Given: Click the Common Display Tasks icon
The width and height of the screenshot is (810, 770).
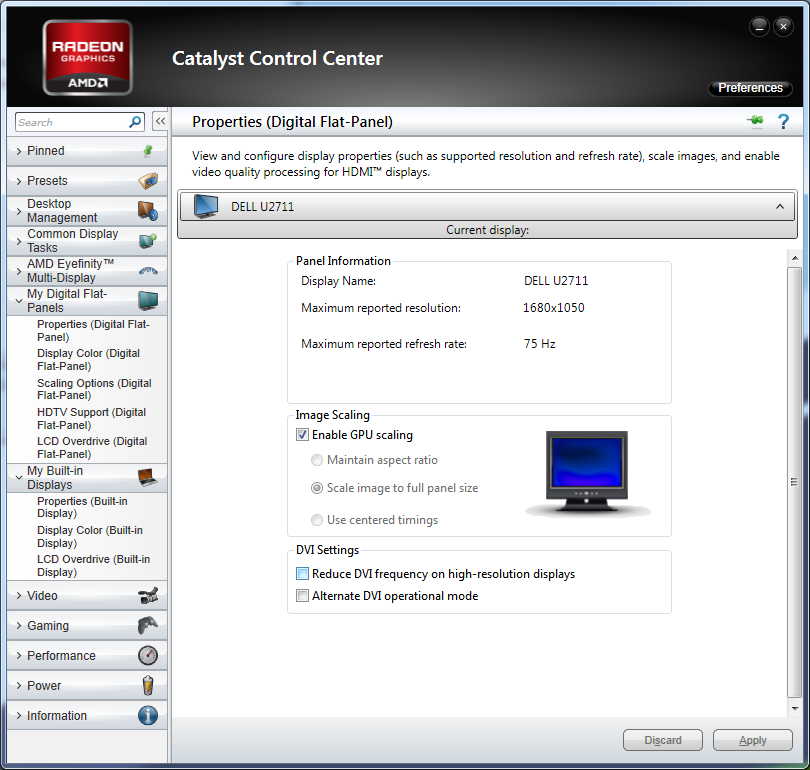Looking at the screenshot, I should tap(148, 241).
